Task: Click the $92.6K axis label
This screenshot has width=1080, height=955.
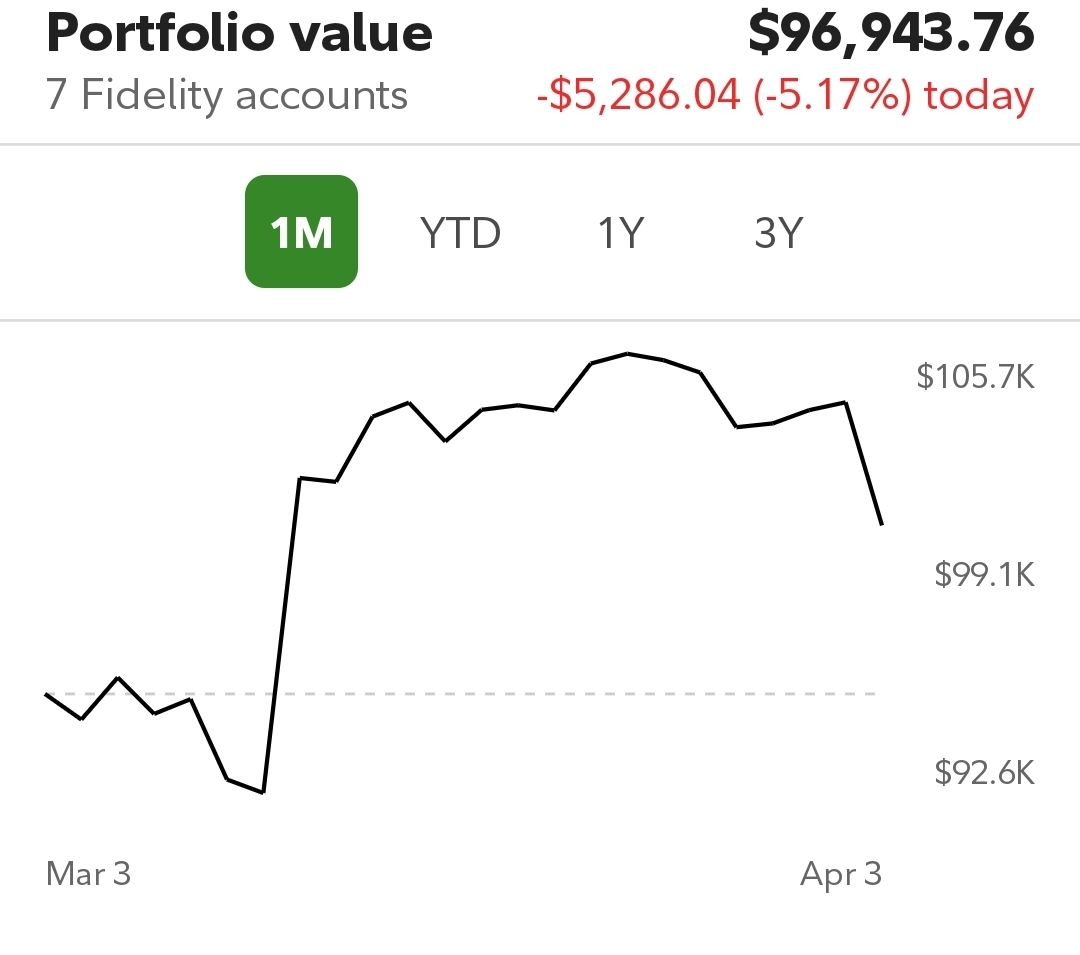Action: click(984, 772)
